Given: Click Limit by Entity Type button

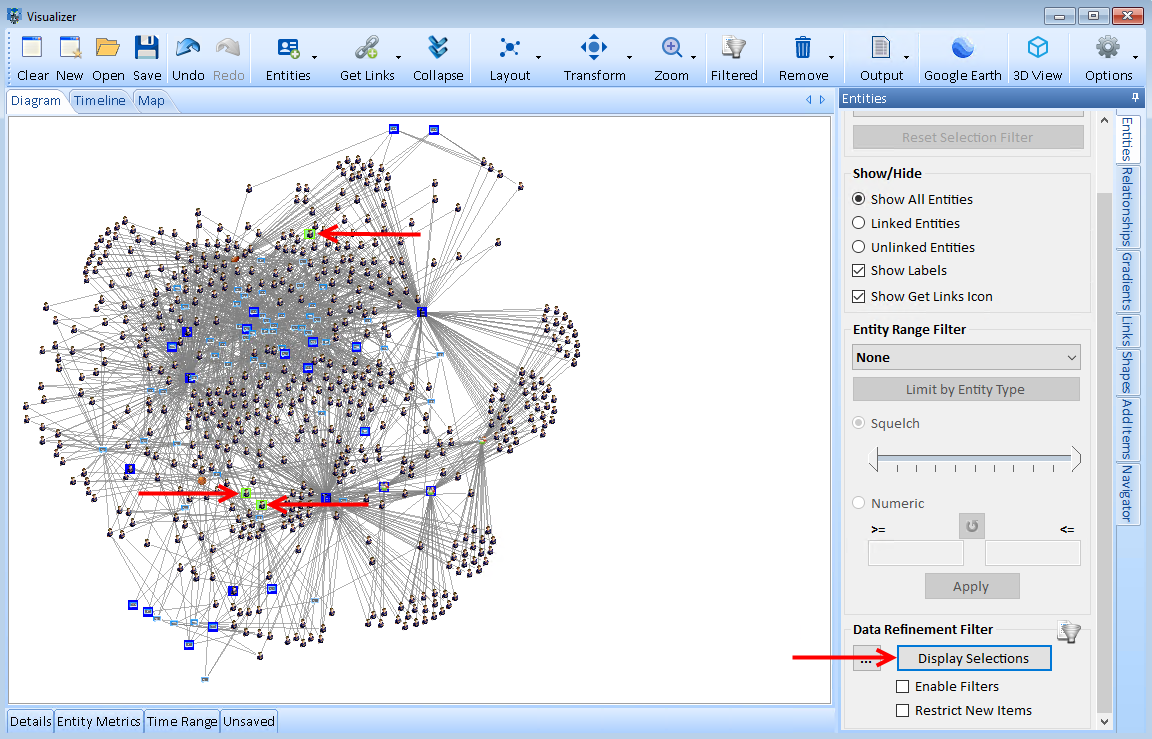Looking at the screenshot, I should coord(966,389).
